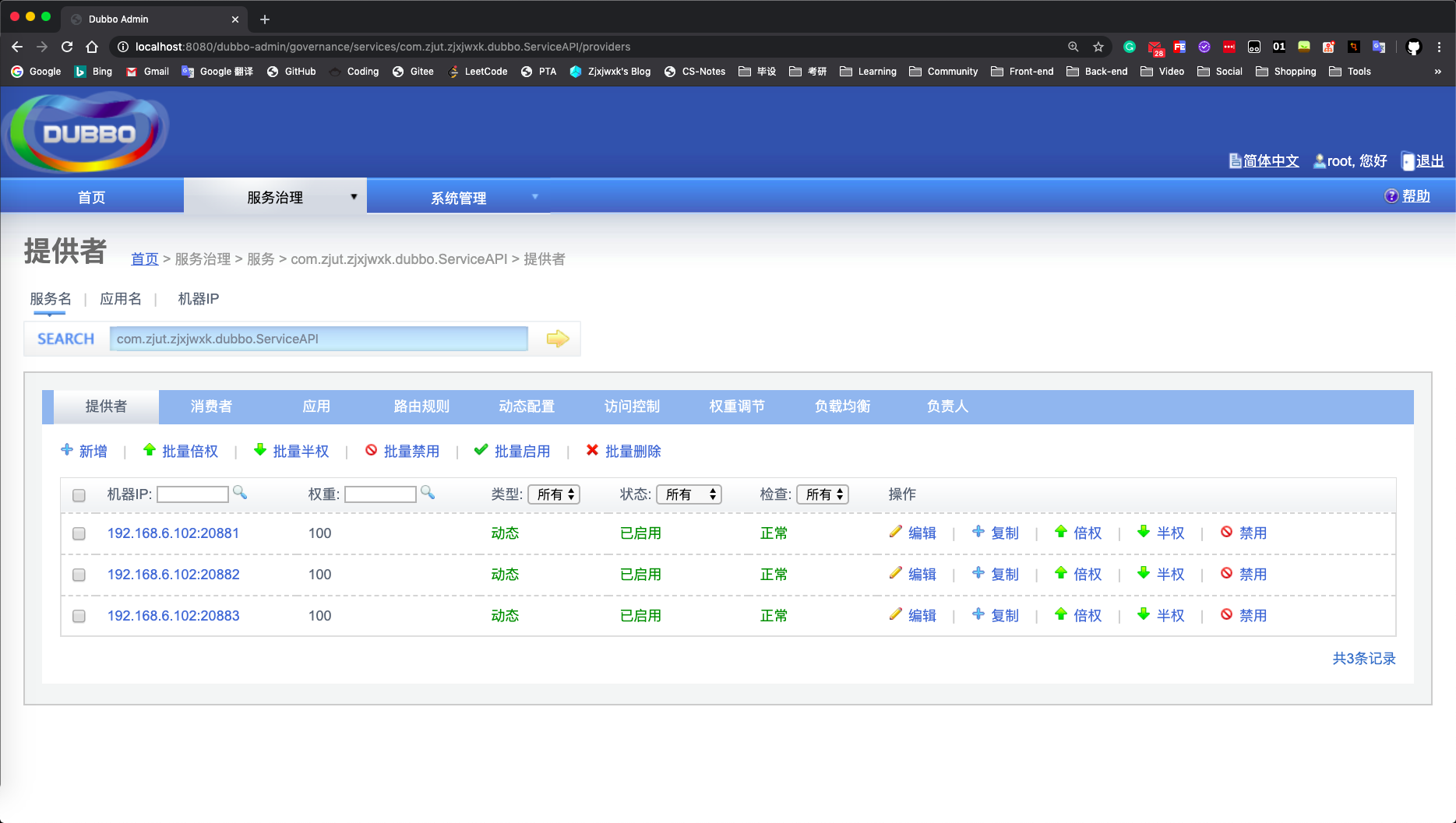Click half weight down arrow for 192.168.6.102:20882
The width and height of the screenshot is (1456, 823).
coord(1144,573)
